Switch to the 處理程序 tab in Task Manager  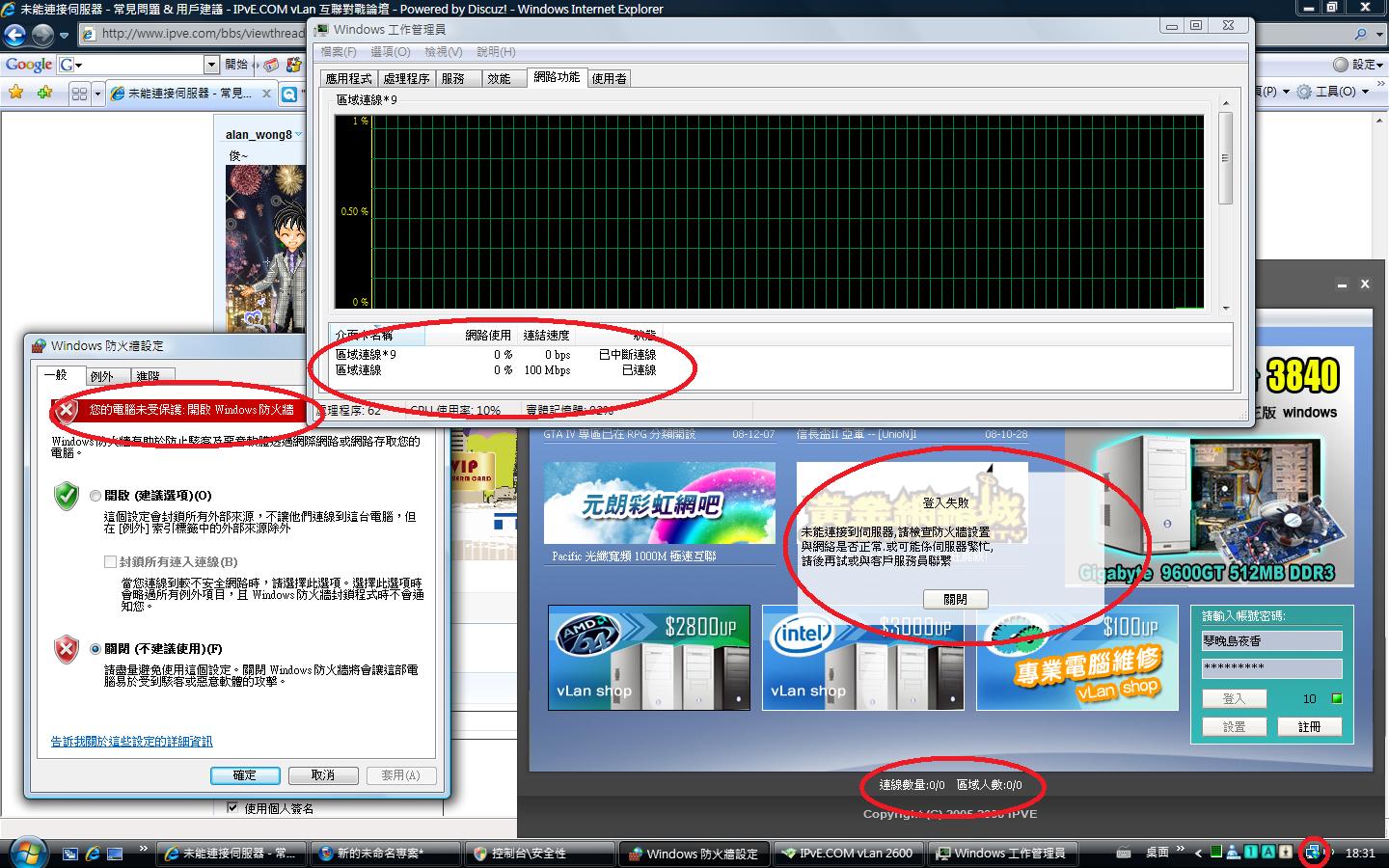[406, 78]
